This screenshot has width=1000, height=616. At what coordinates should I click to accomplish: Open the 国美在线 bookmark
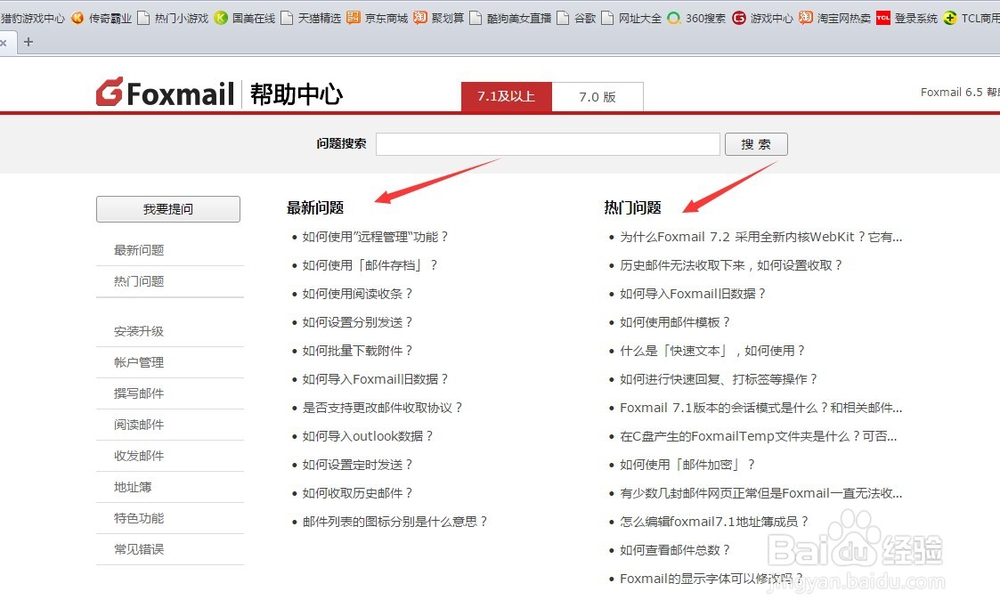245,18
